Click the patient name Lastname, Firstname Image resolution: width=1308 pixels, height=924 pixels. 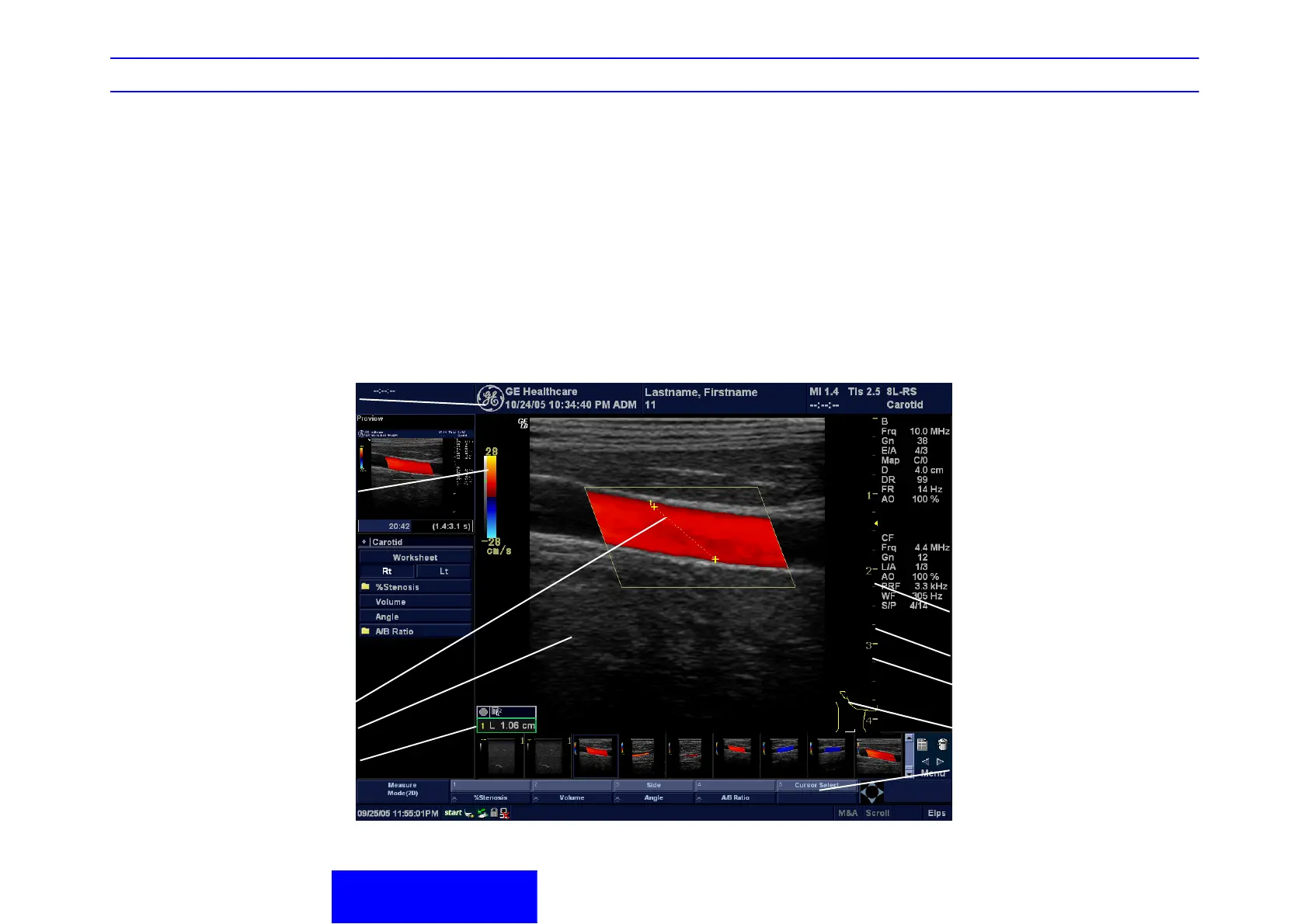[701, 392]
